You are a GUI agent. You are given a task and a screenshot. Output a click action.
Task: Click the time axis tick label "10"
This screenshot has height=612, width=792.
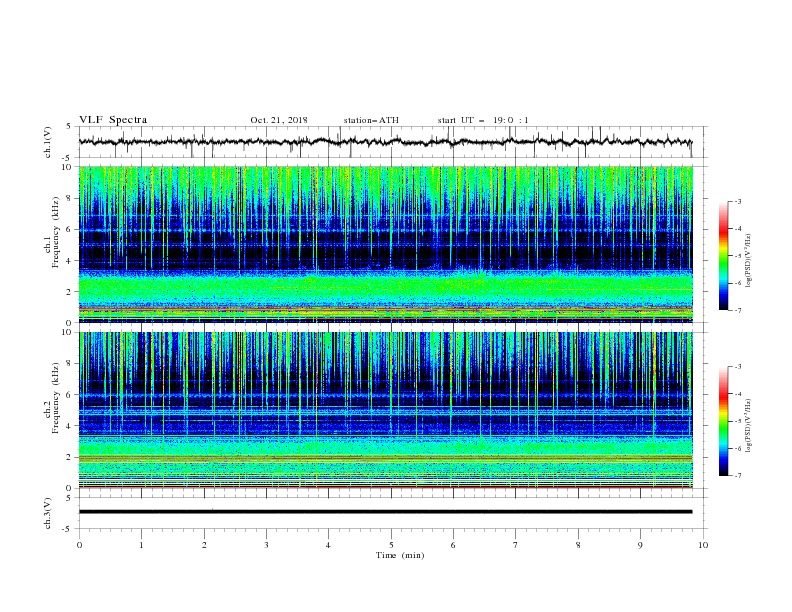tap(703, 545)
